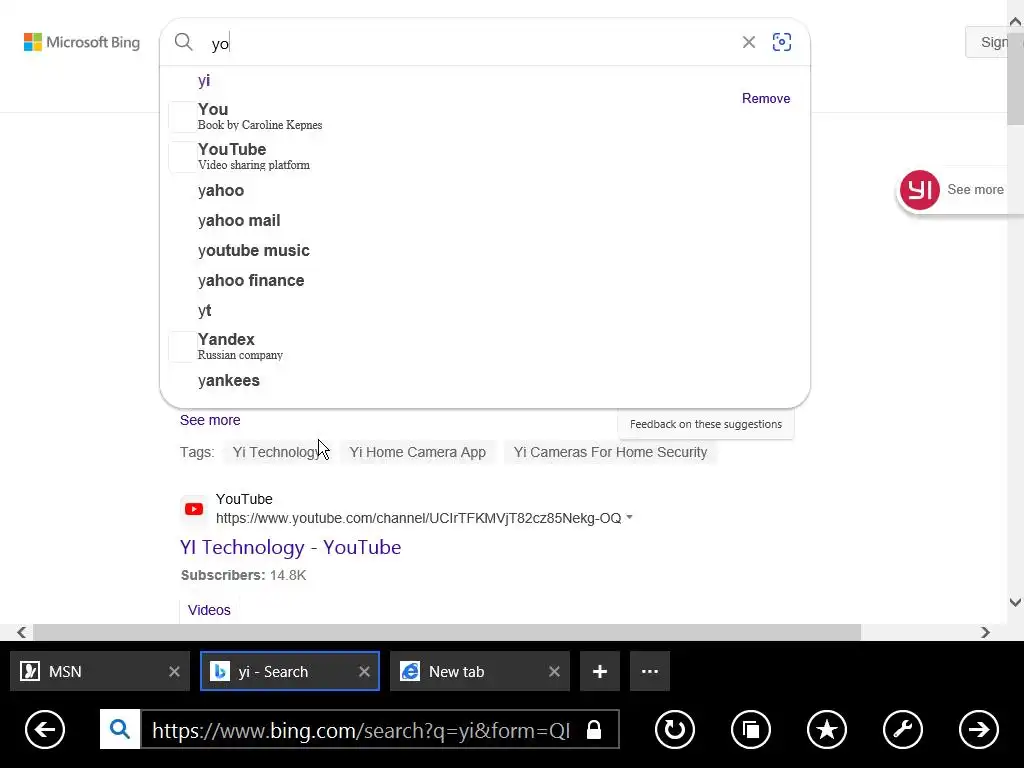Click the vertical scrollbar thumb
This screenshot has height=768, width=1024.
1016,77
